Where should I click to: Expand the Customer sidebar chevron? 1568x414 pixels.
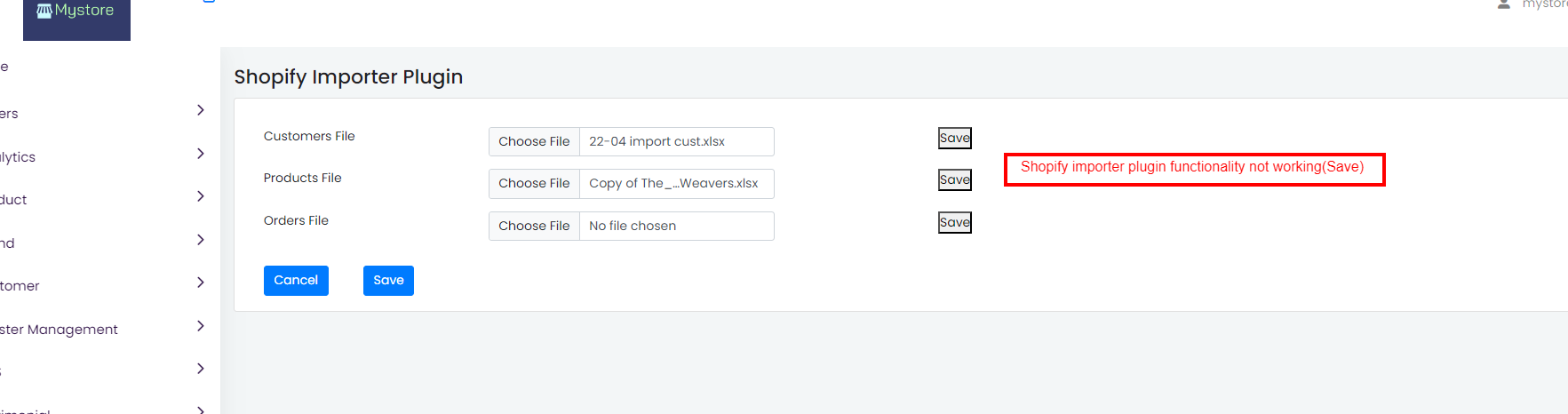click(x=201, y=283)
